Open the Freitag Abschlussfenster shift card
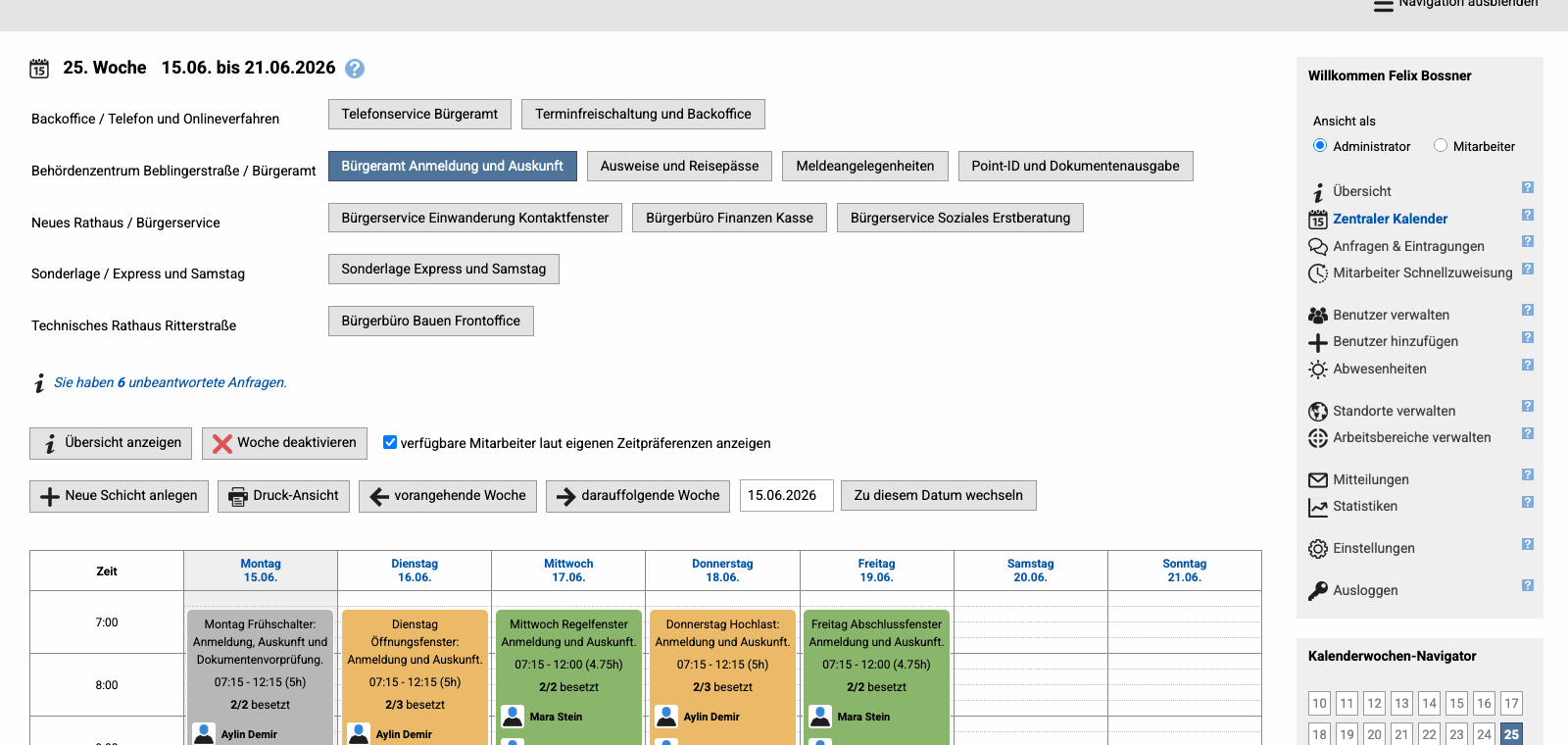 (876, 676)
